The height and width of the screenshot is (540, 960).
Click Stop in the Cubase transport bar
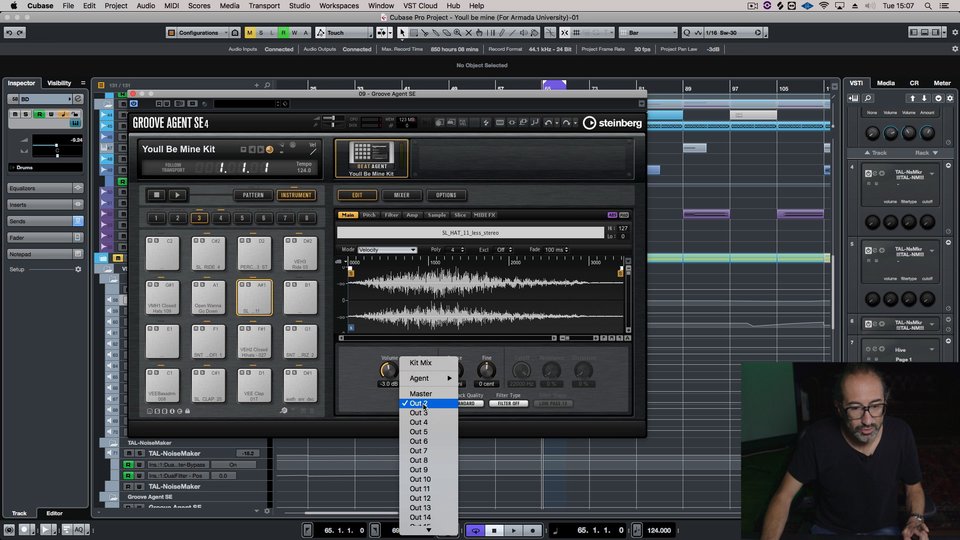point(494,530)
